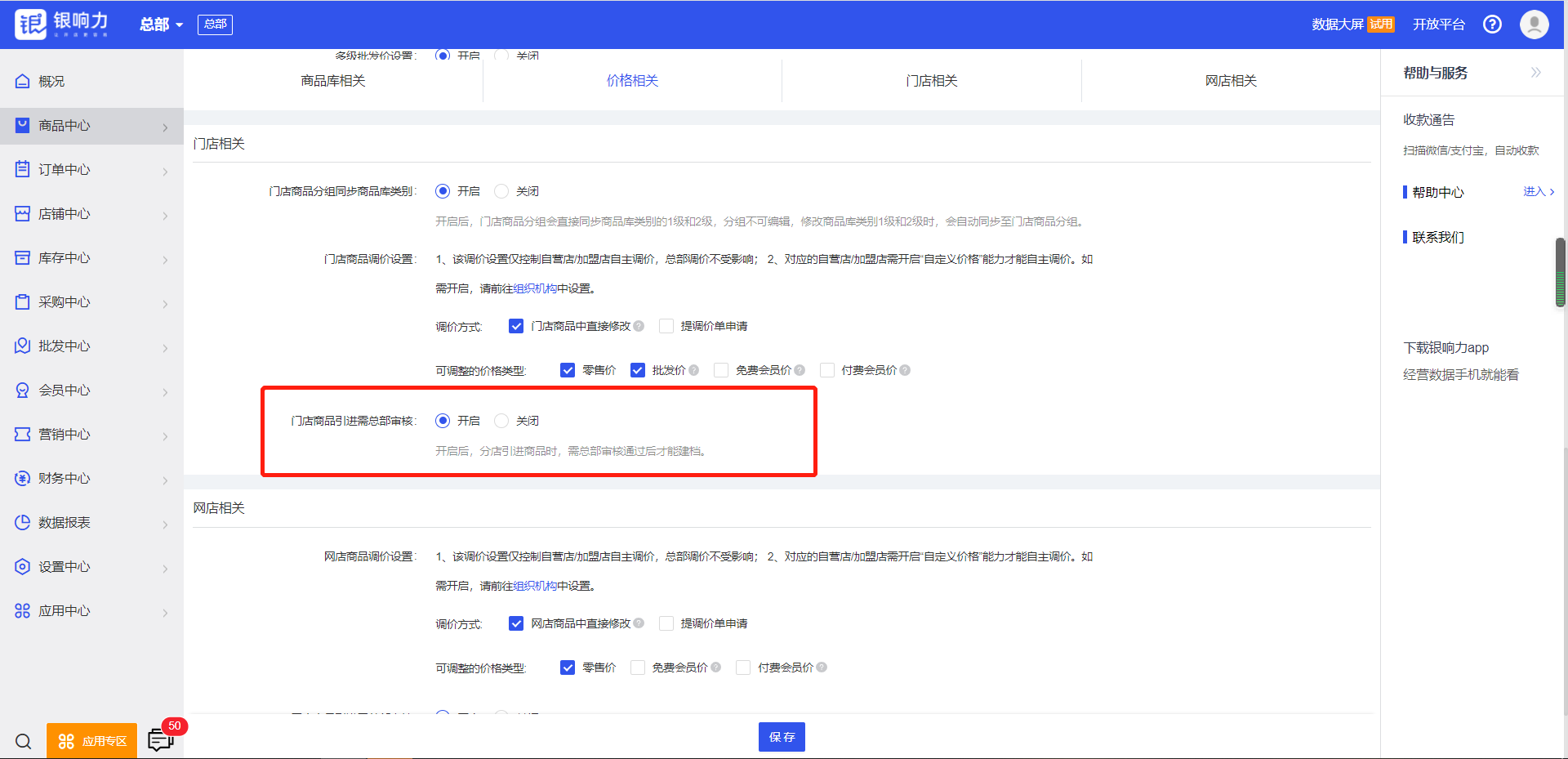Expand 订单中心 submenu chevron
Screen dimensions: 1568x759
coord(165,172)
